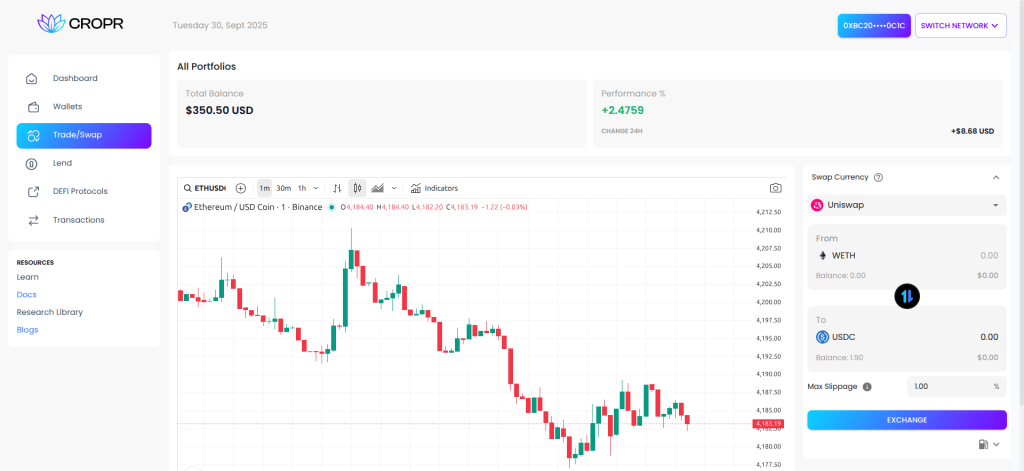
Task: Collapse the Swap Currency panel
Action: point(995,177)
